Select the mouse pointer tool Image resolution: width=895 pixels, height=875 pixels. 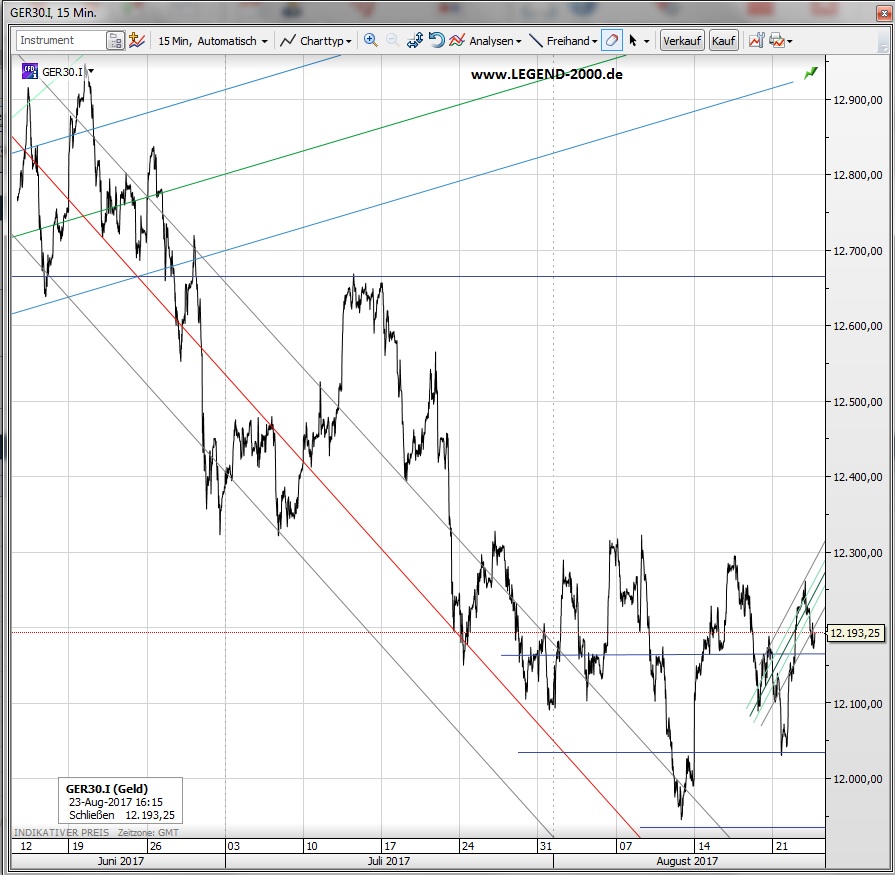click(634, 41)
